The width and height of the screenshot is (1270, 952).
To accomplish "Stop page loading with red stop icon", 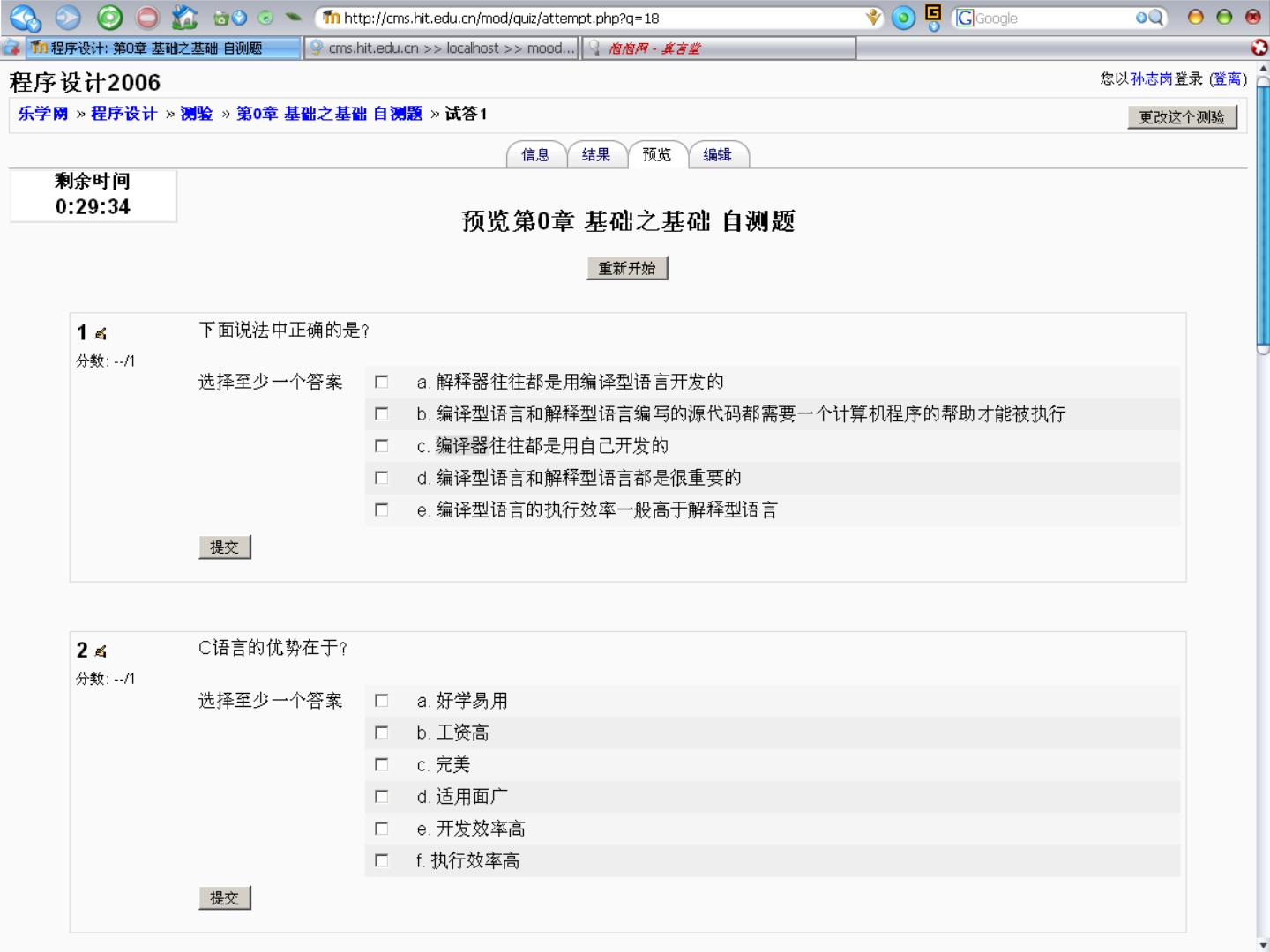I will click(x=147, y=18).
